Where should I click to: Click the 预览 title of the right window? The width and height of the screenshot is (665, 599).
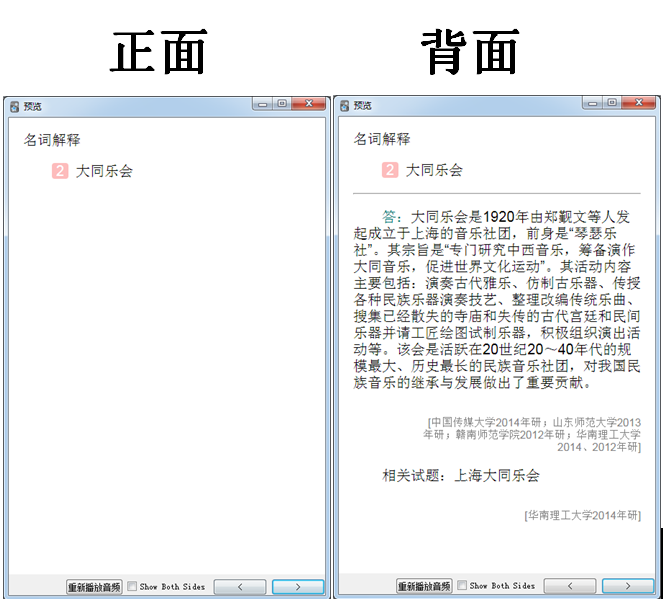[x=362, y=106]
